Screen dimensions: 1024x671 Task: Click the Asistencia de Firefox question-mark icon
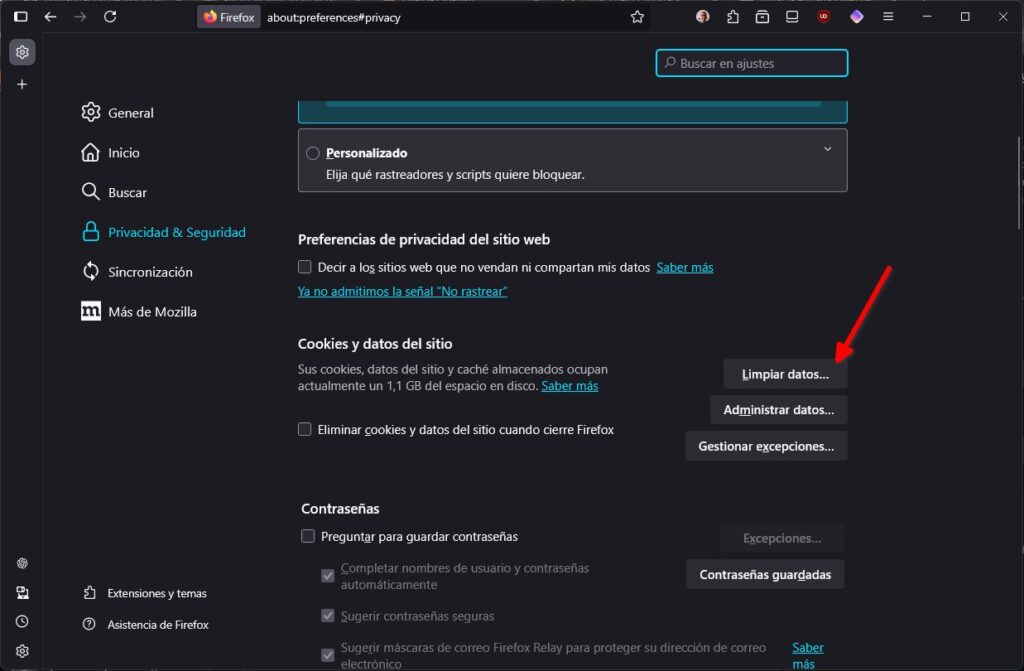point(89,624)
